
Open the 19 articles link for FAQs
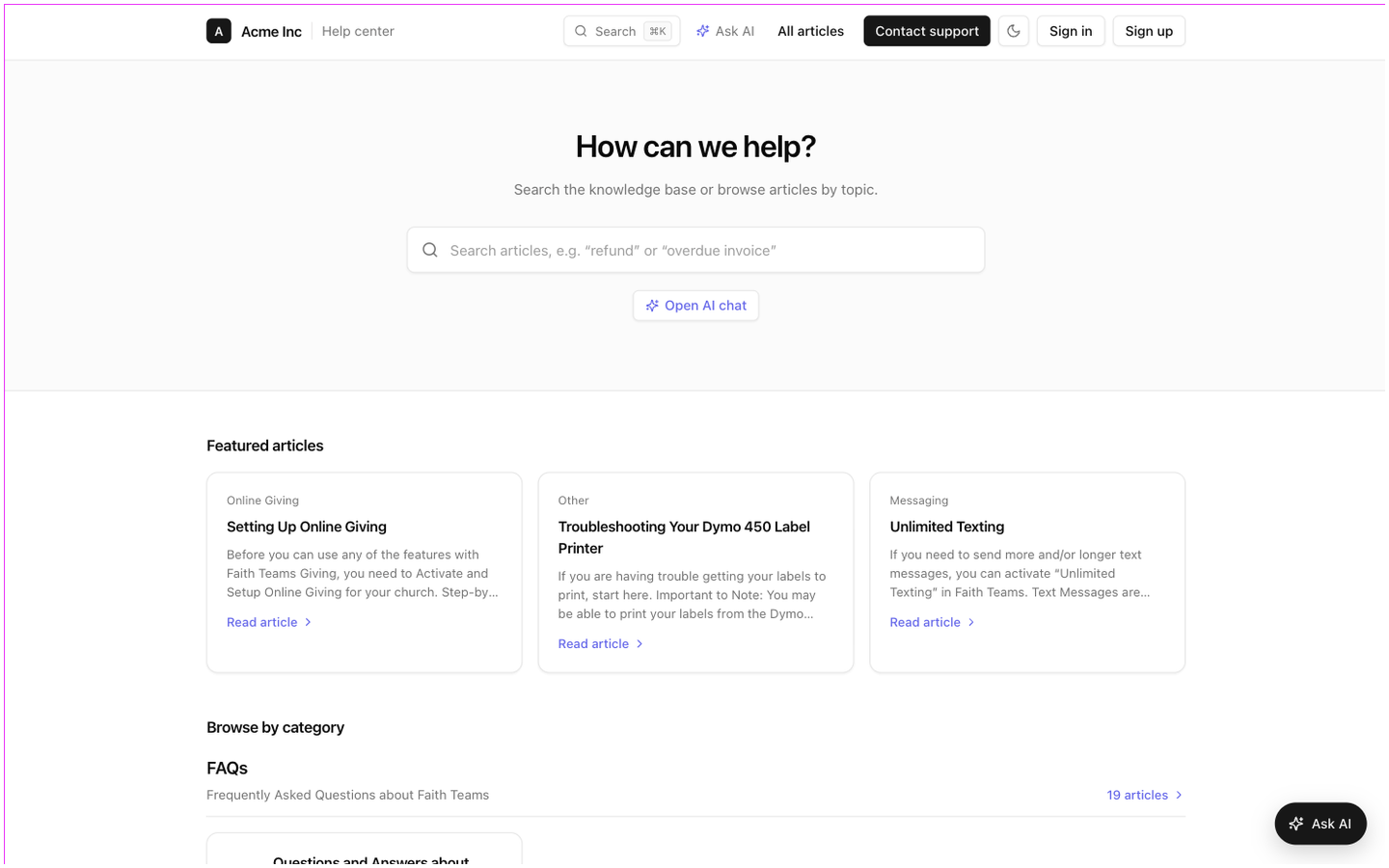click(1145, 795)
